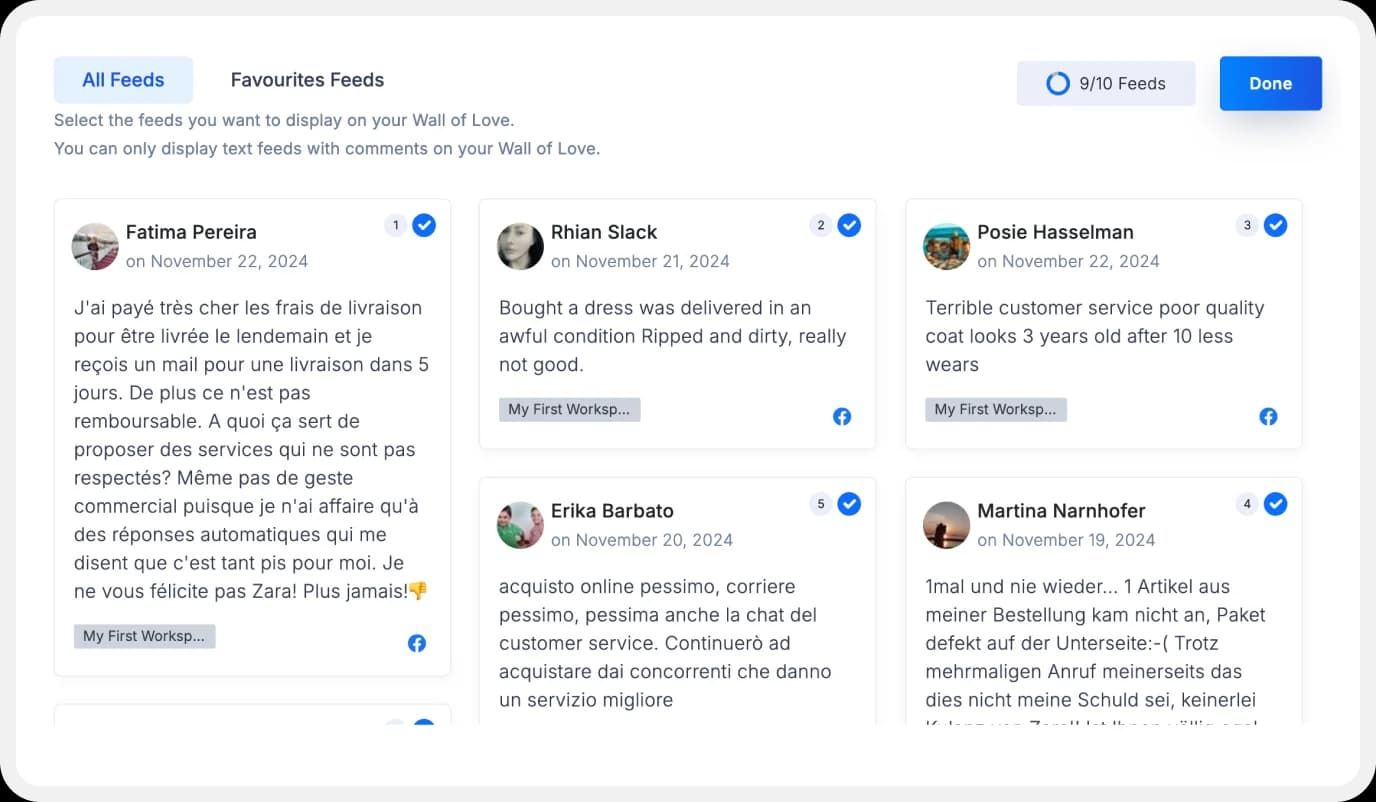Click the number 5 badge on Erika's card
1376x802 pixels.
(821, 504)
